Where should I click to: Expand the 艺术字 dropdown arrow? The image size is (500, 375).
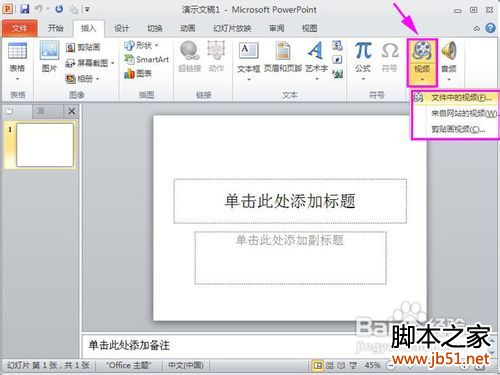tap(317, 79)
